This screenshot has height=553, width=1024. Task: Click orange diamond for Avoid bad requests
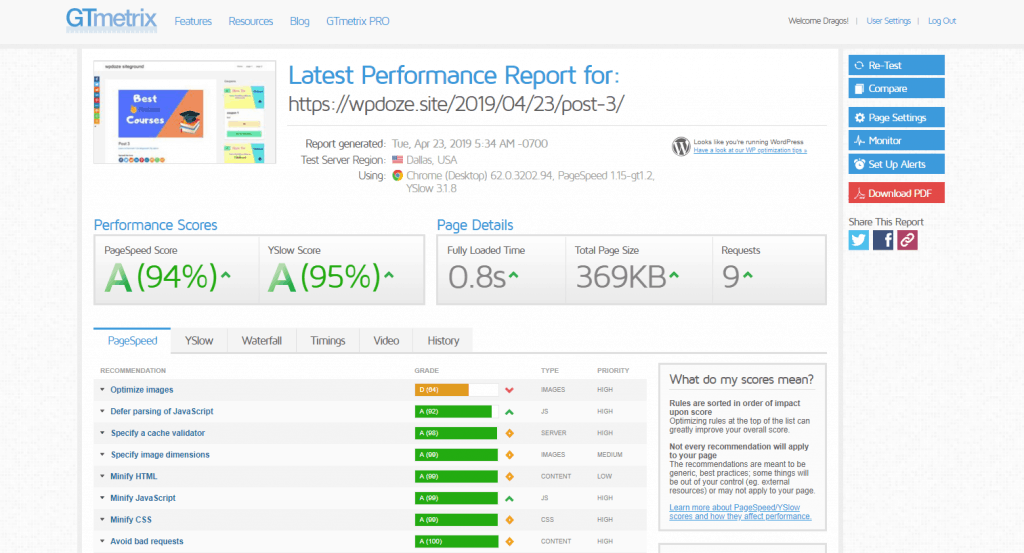pyautogui.click(x=509, y=541)
